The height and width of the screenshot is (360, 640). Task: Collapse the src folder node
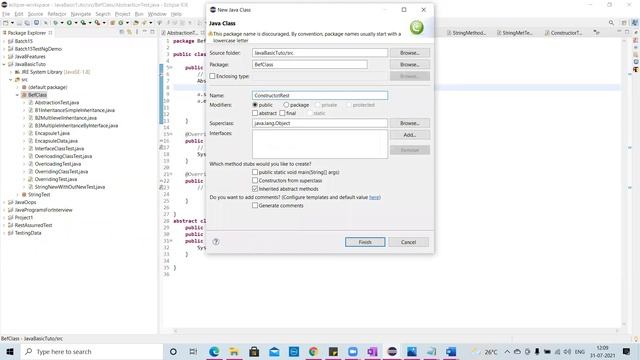pos(11,80)
